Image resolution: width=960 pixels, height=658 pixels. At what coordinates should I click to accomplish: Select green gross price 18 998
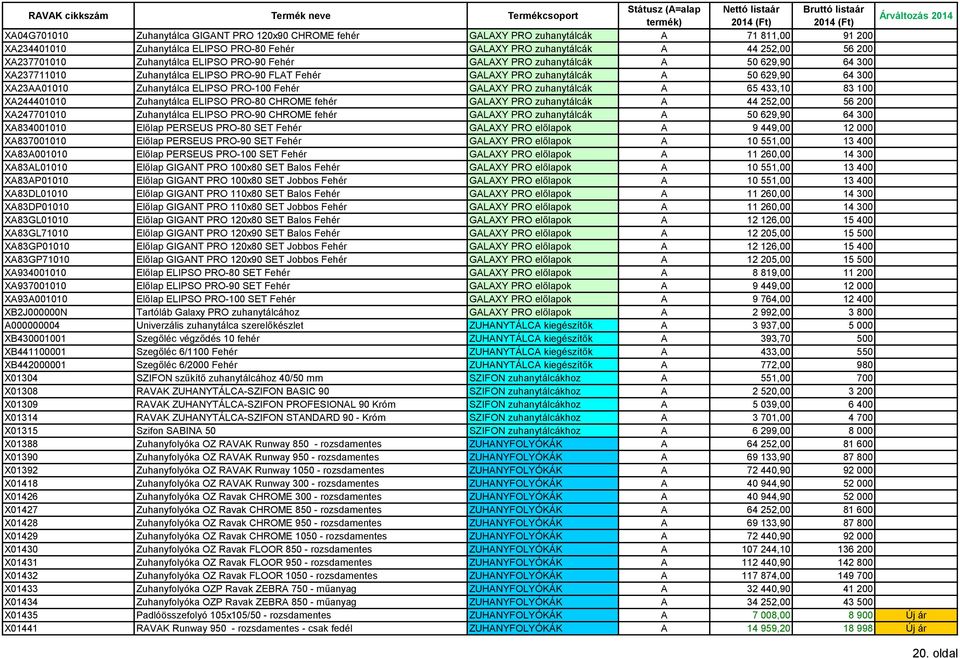833,628
